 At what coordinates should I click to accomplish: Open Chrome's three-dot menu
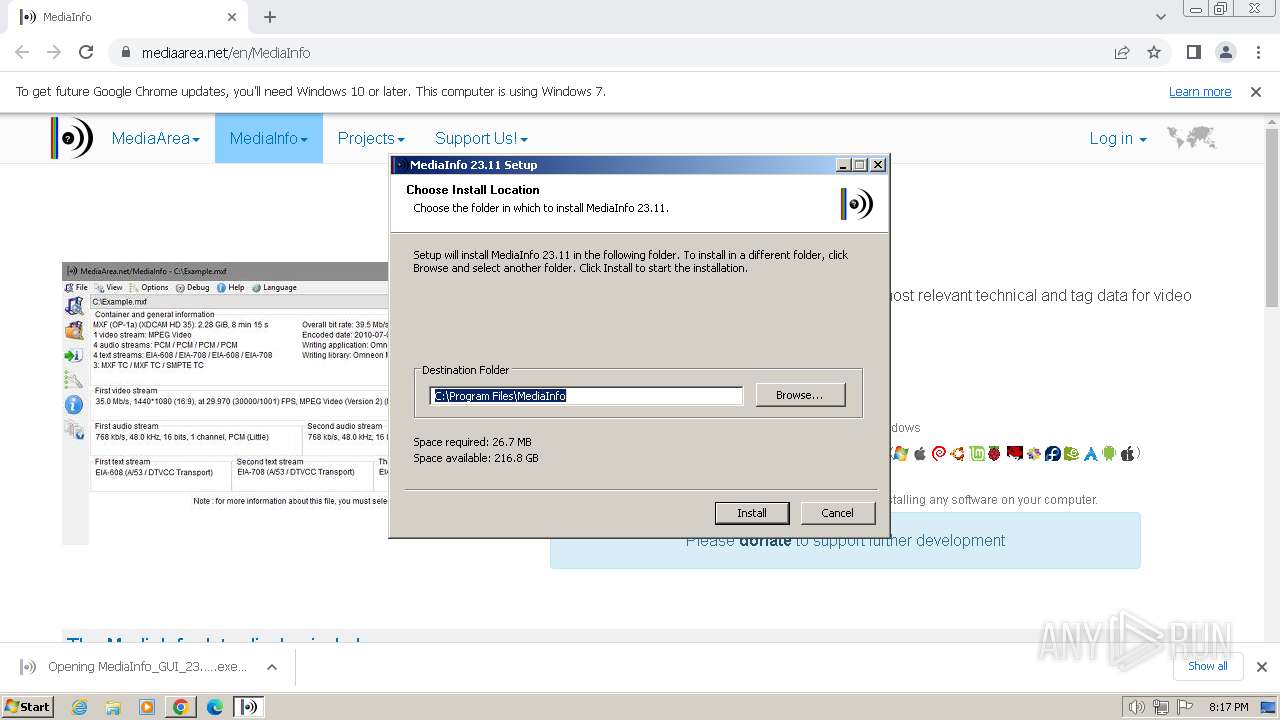pyautogui.click(x=1258, y=52)
